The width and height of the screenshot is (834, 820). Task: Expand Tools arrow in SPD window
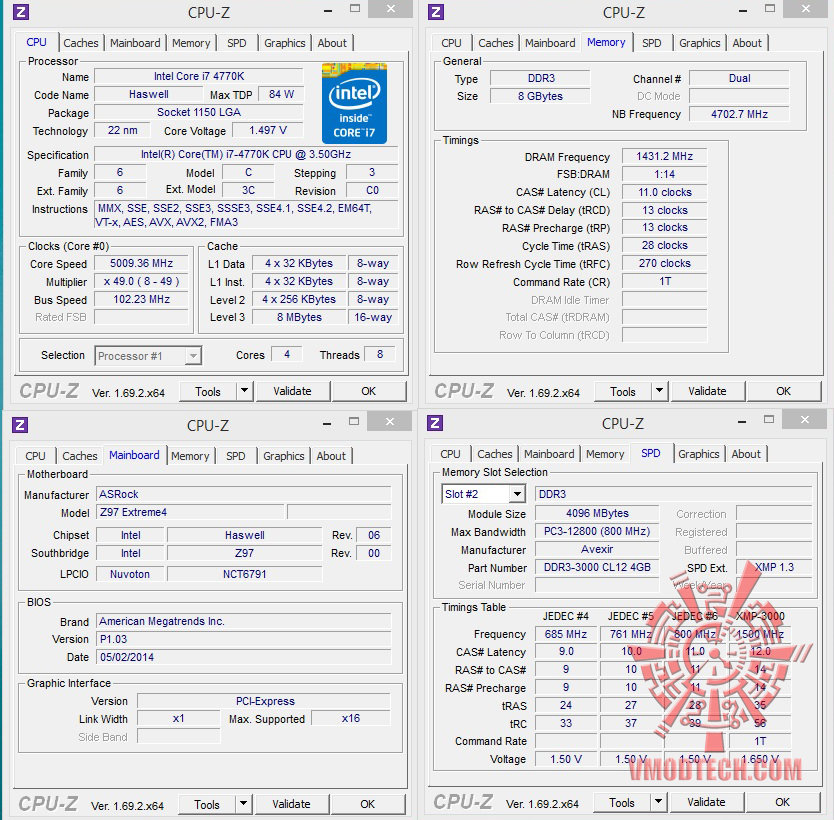pyautogui.click(x=658, y=801)
